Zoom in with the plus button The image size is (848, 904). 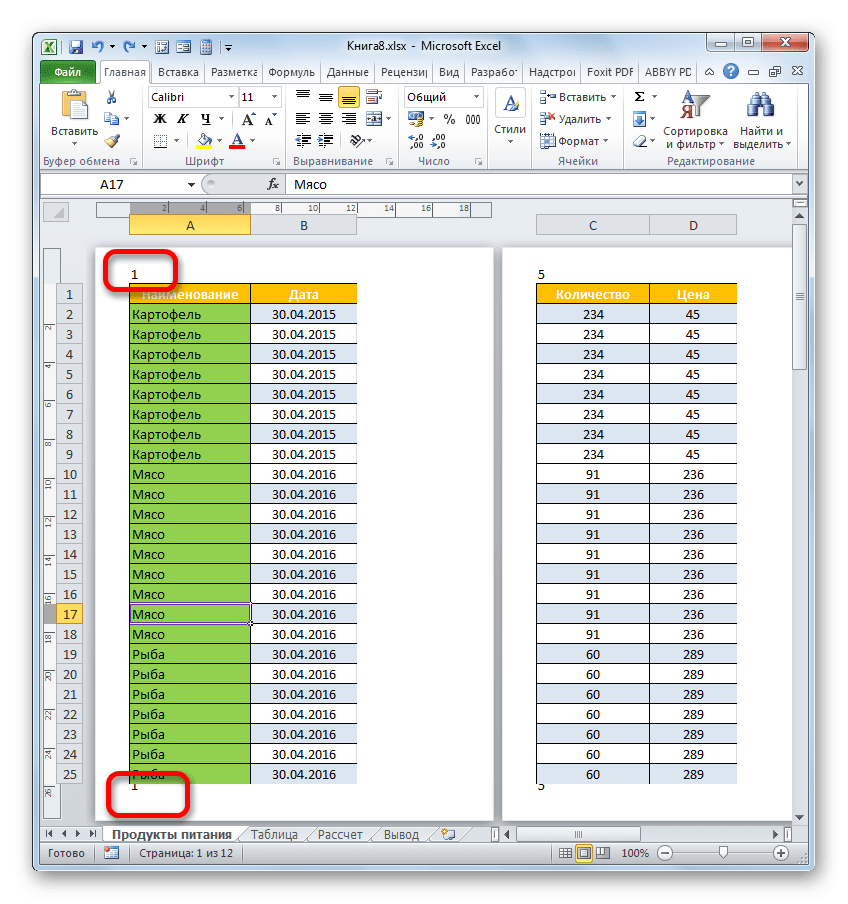(781, 853)
